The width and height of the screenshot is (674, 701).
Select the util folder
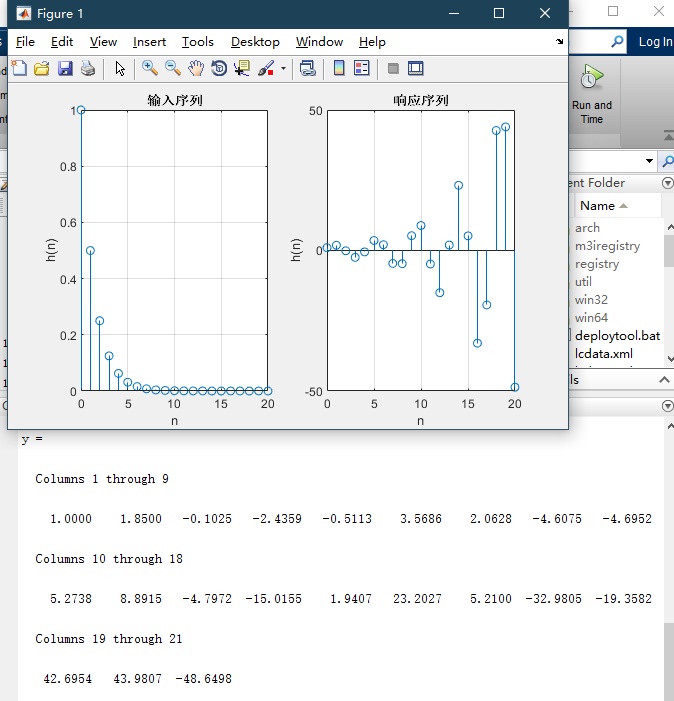[583, 282]
